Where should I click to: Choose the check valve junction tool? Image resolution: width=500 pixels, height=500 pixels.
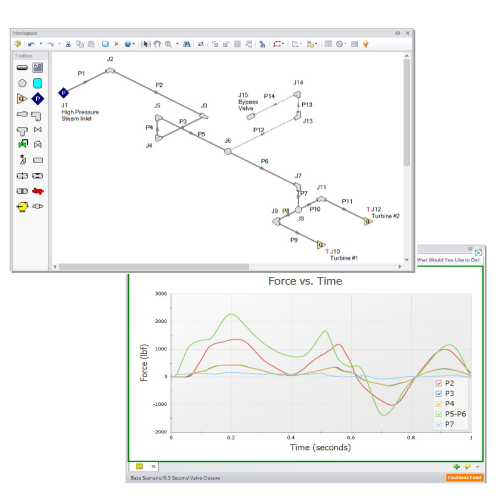tap(38, 144)
